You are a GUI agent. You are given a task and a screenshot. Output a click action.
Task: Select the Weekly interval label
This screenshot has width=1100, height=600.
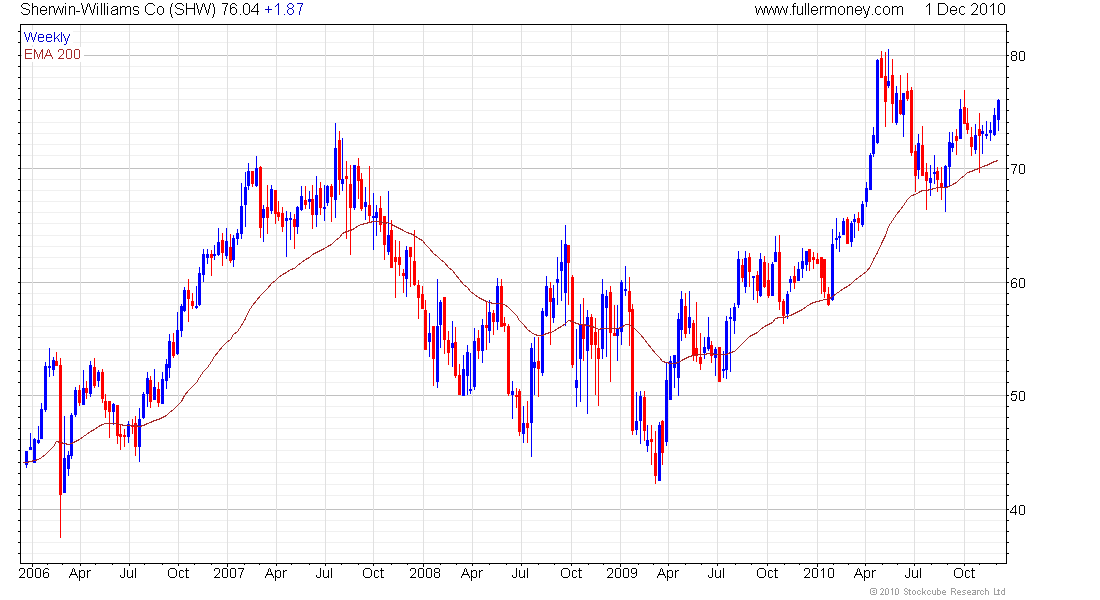pyautogui.click(x=47, y=38)
